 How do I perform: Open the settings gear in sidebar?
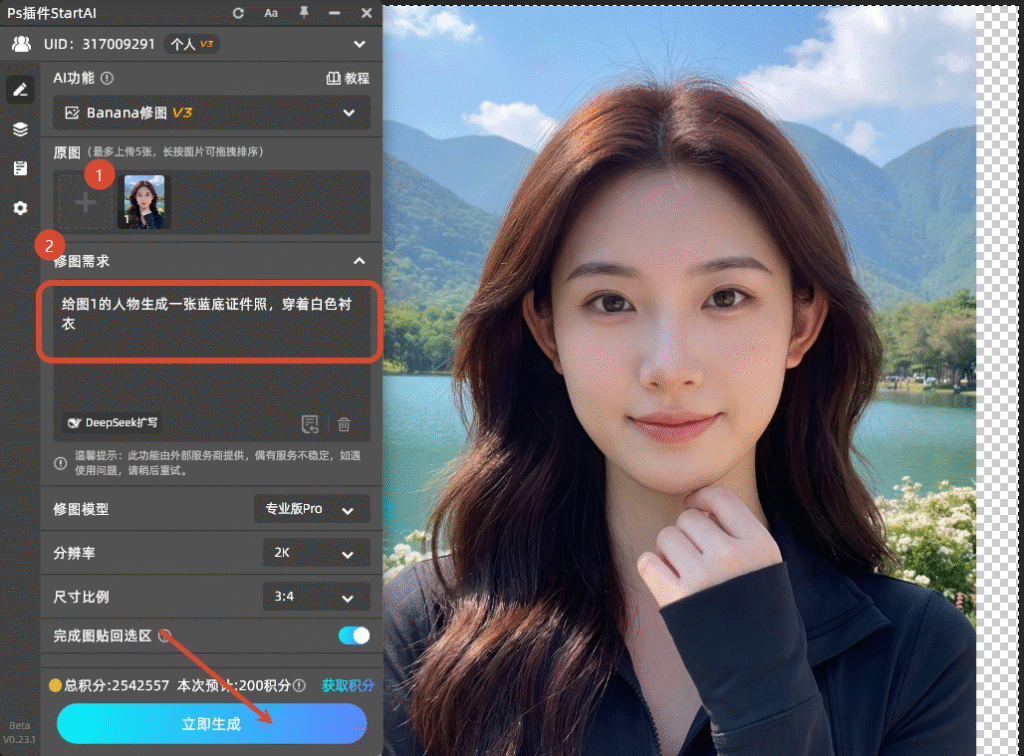click(20, 208)
